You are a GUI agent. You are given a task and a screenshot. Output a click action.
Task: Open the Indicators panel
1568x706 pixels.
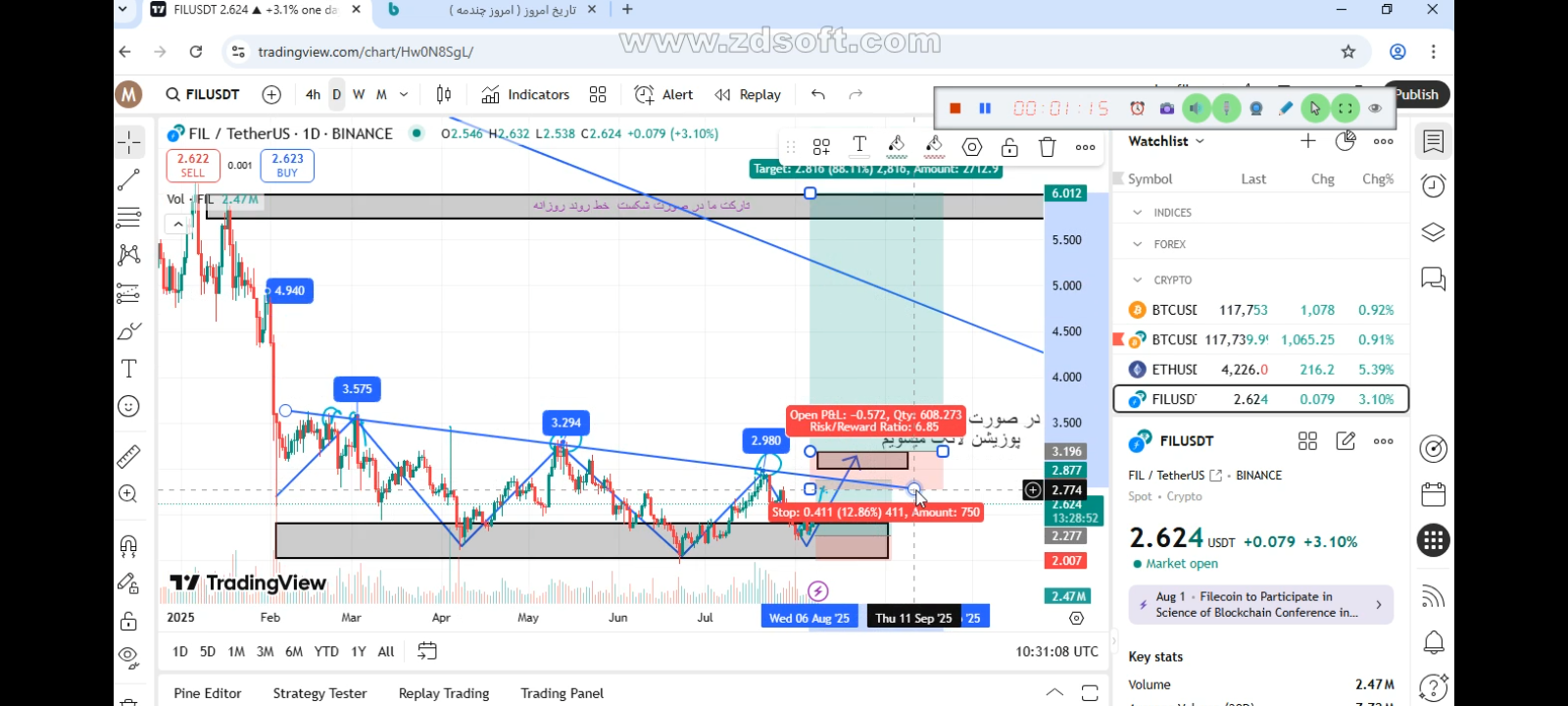point(525,95)
